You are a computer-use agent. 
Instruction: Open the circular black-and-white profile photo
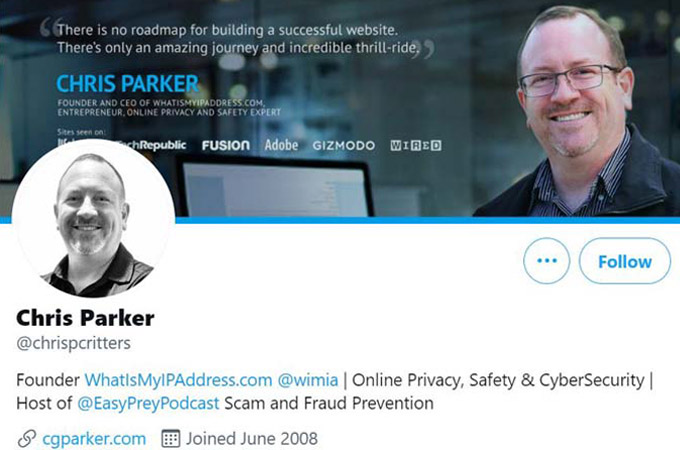click(x=93, y=221)
